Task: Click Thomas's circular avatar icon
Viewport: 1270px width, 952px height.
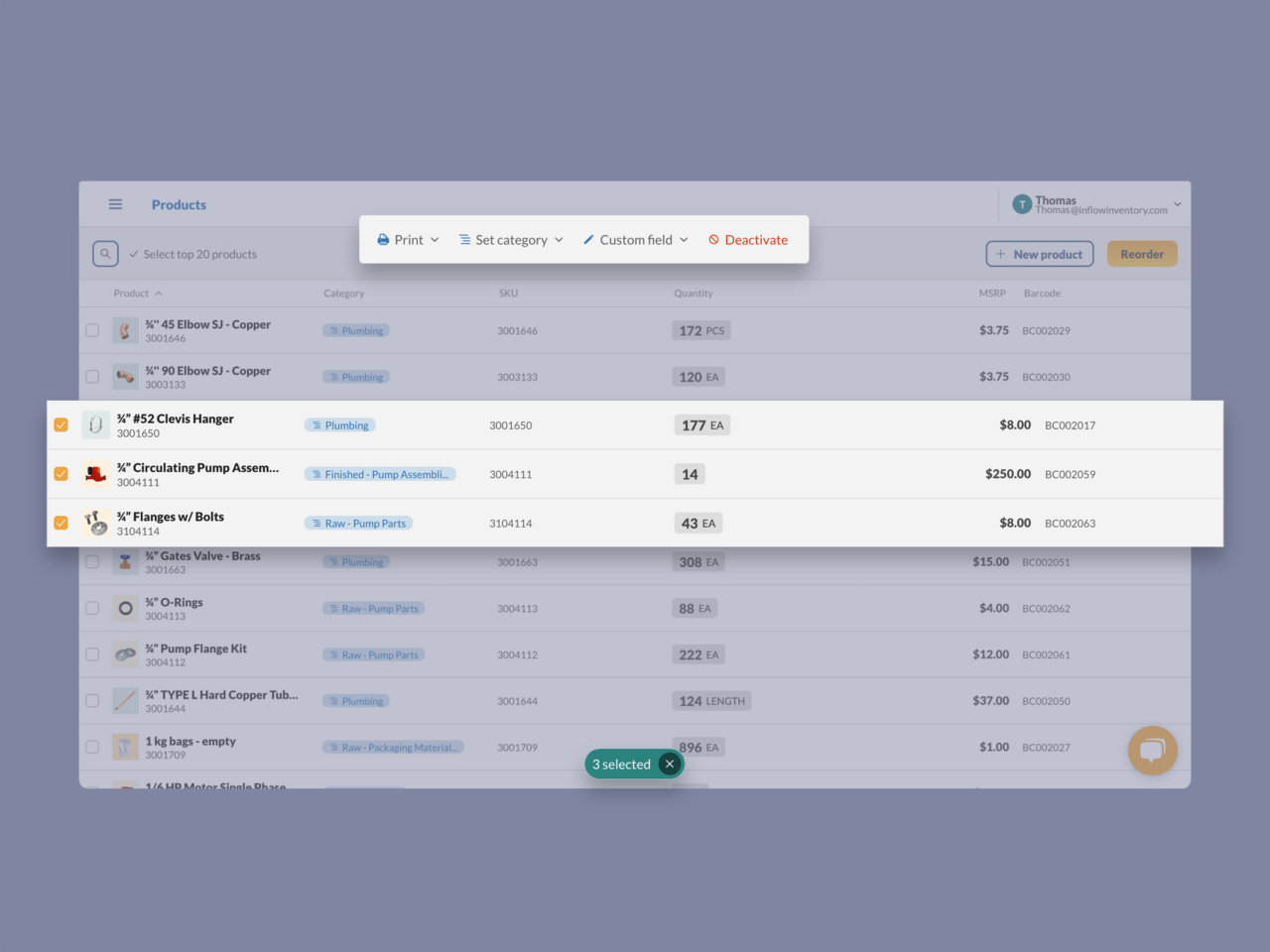Action: pyautogui.click(x=1022, y=203)
